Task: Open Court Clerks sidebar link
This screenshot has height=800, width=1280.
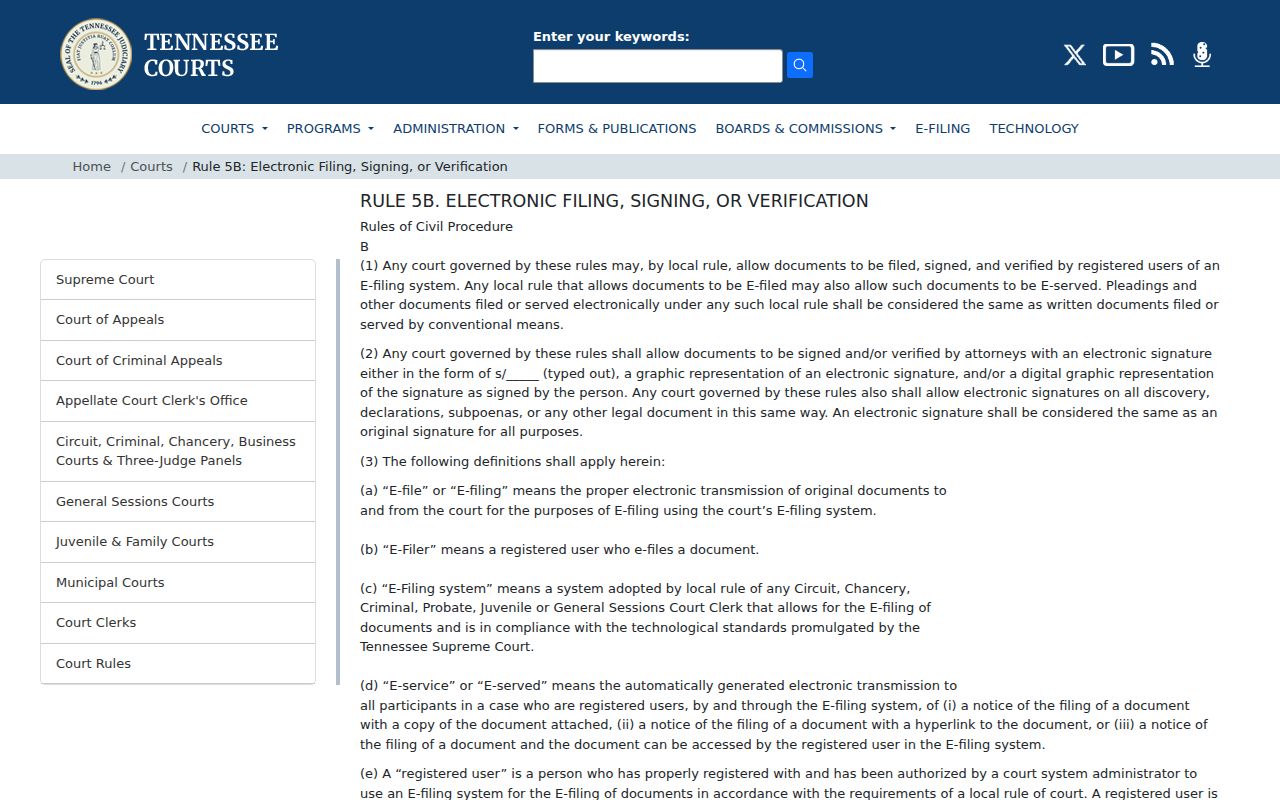Action: pos(178,623)
